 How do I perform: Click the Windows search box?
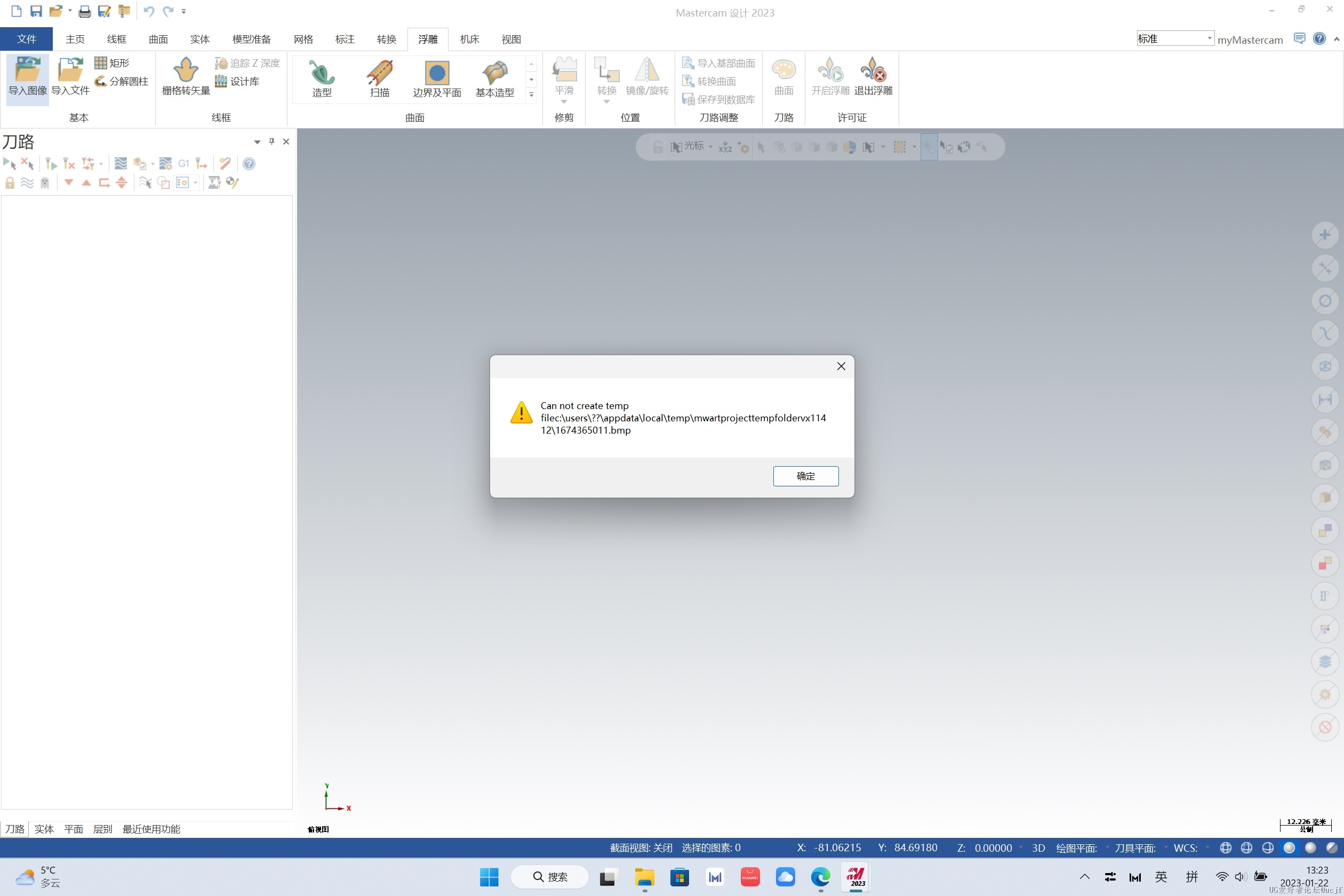[550, 877]
